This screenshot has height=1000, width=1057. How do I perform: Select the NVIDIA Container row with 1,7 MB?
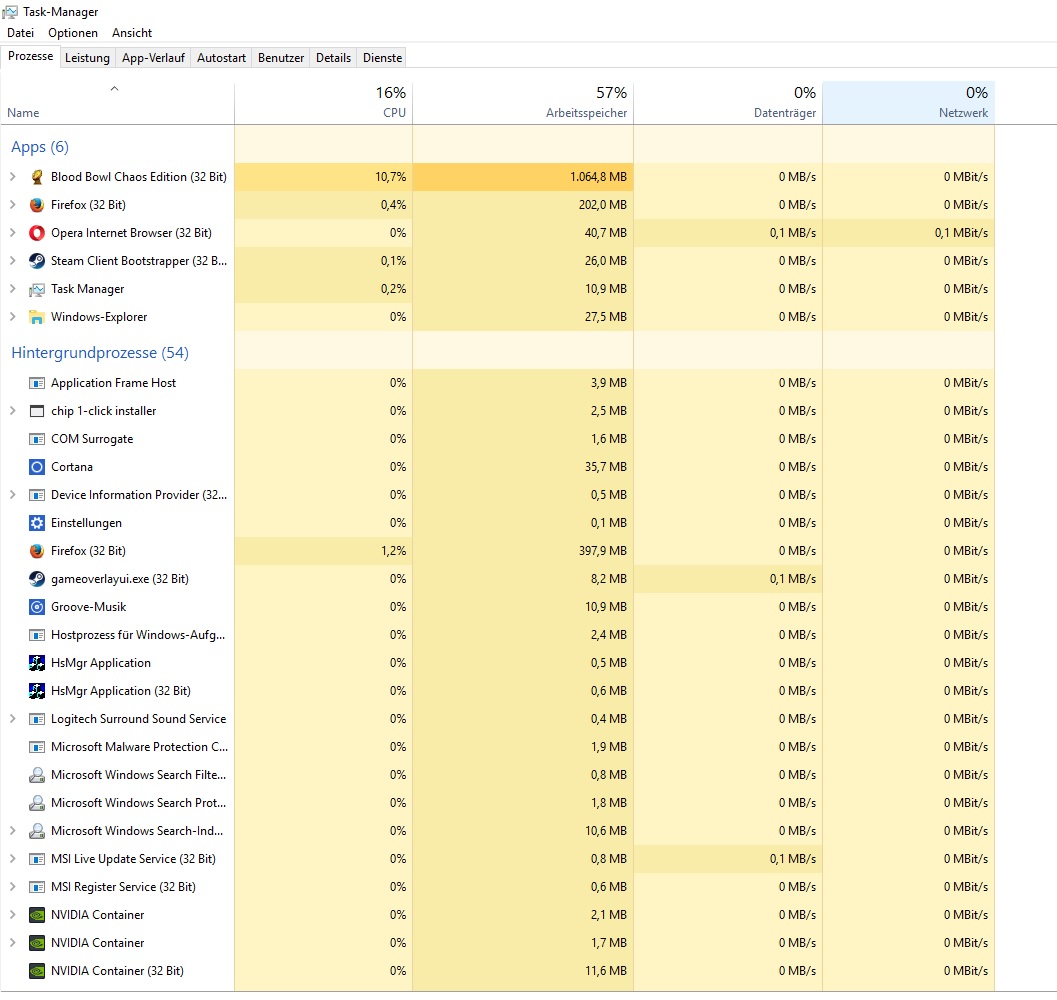point(497,943)
